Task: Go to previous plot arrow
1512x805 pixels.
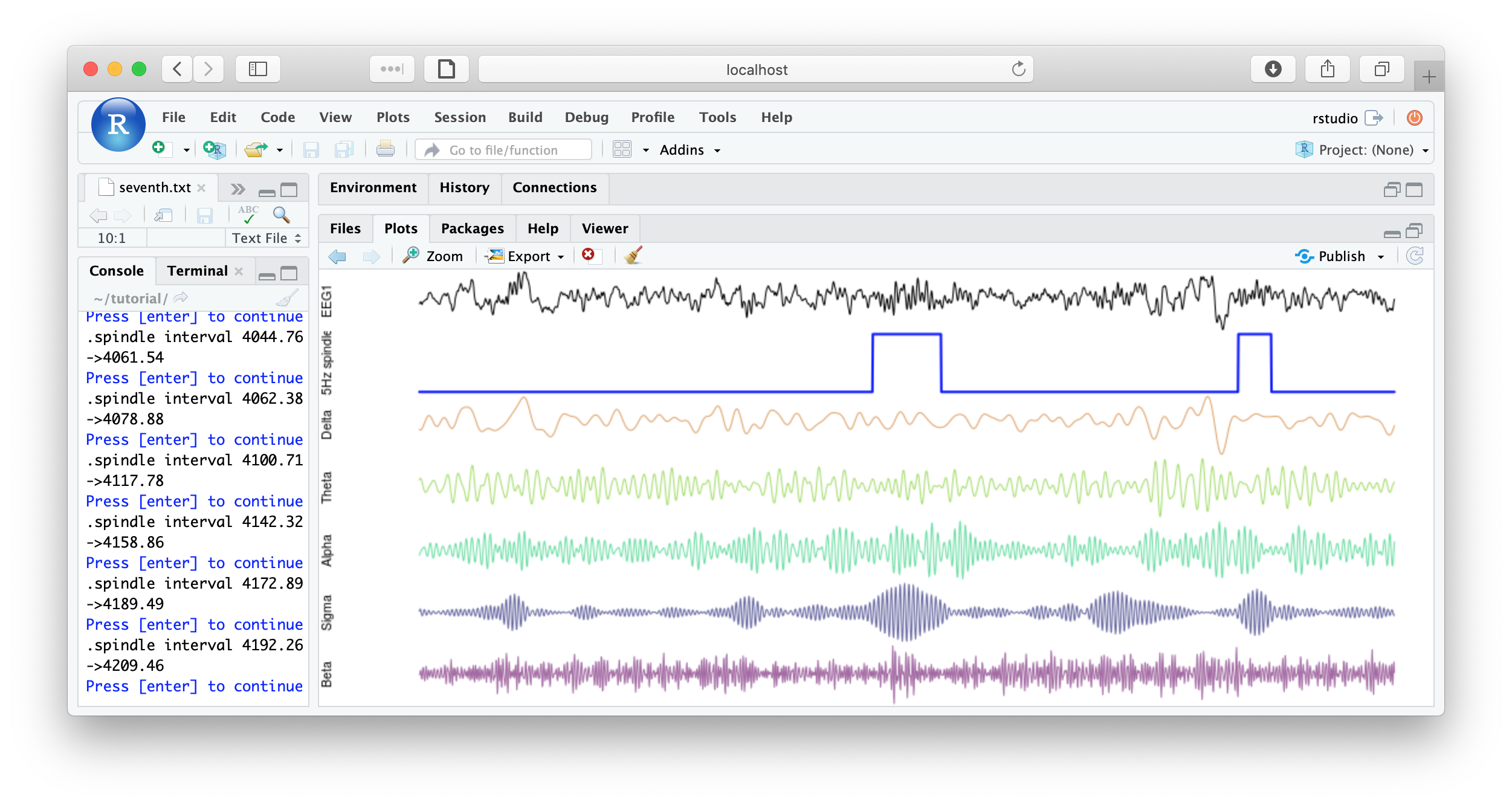Action: pyautogui.click(x=337, y=256)
